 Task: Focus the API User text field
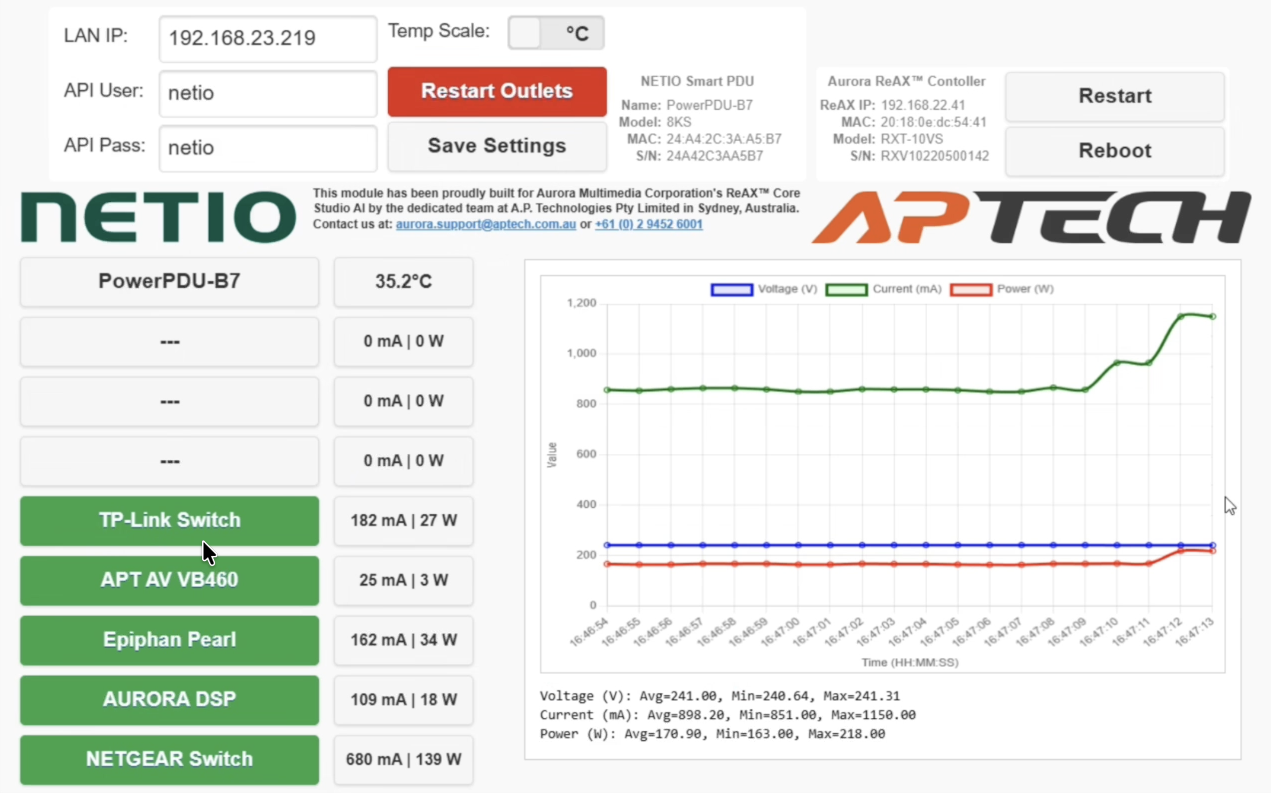click(x=267, y=93)
